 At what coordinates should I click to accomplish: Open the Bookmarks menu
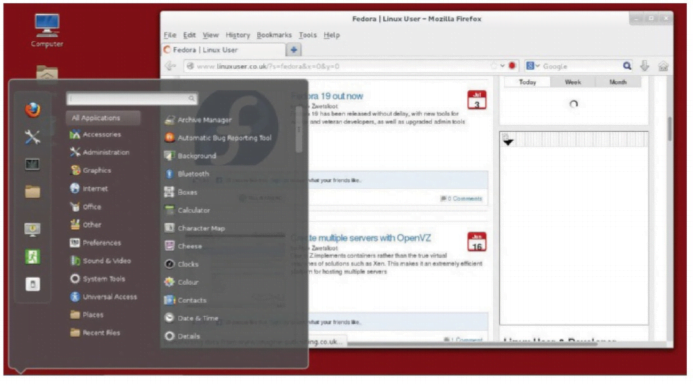tap(274, 35)
